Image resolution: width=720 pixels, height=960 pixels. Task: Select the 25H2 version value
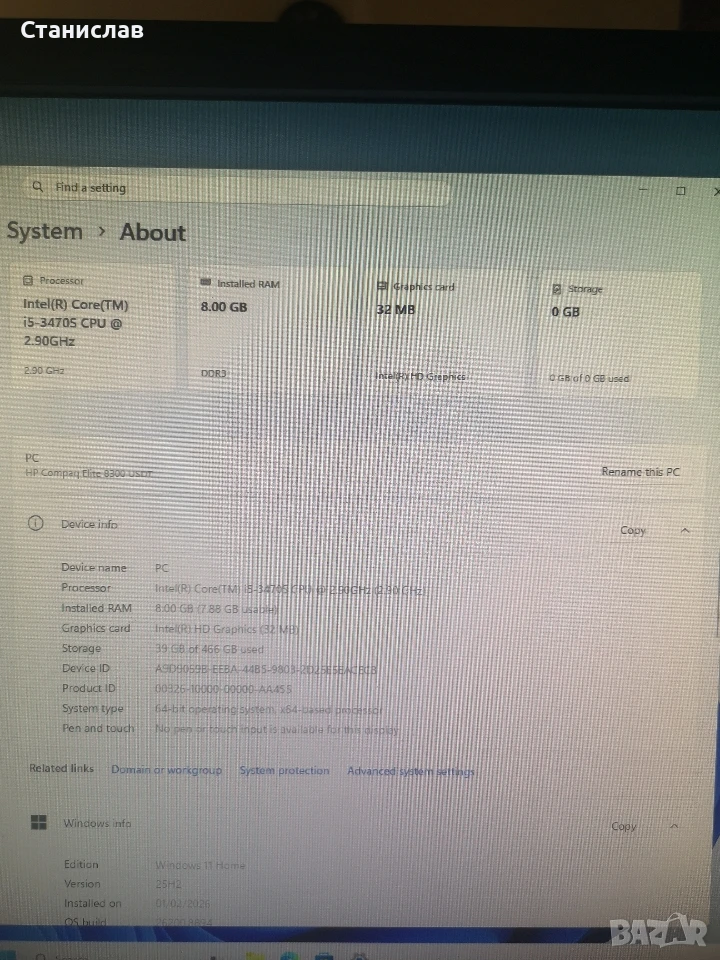(168, 884)
